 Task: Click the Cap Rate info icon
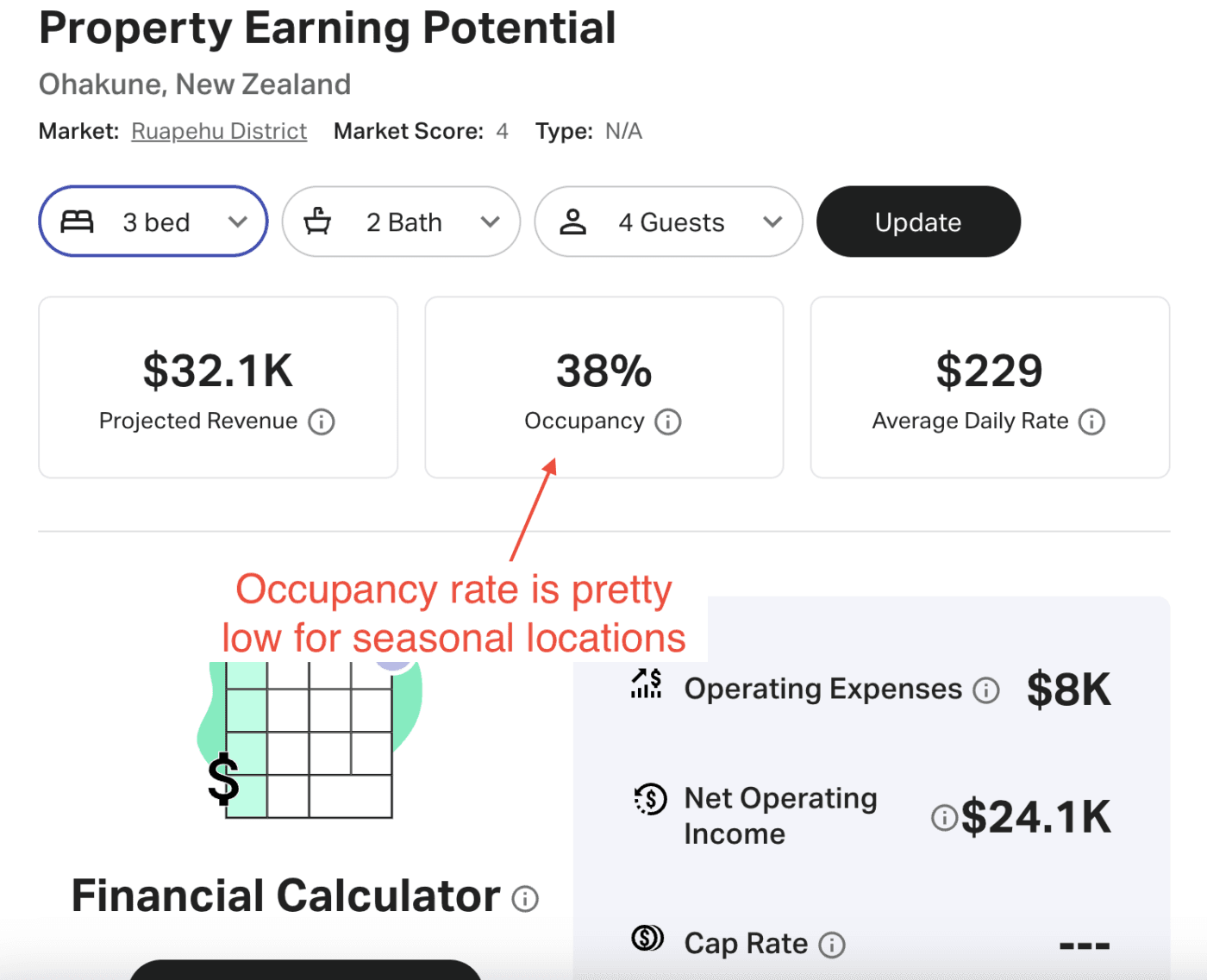pos(832,946)
